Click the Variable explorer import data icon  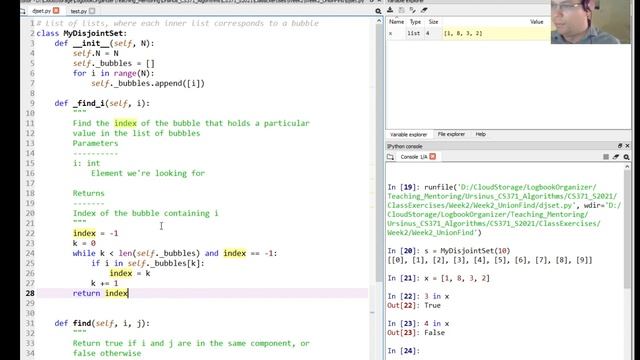click(x=390, y=10)
